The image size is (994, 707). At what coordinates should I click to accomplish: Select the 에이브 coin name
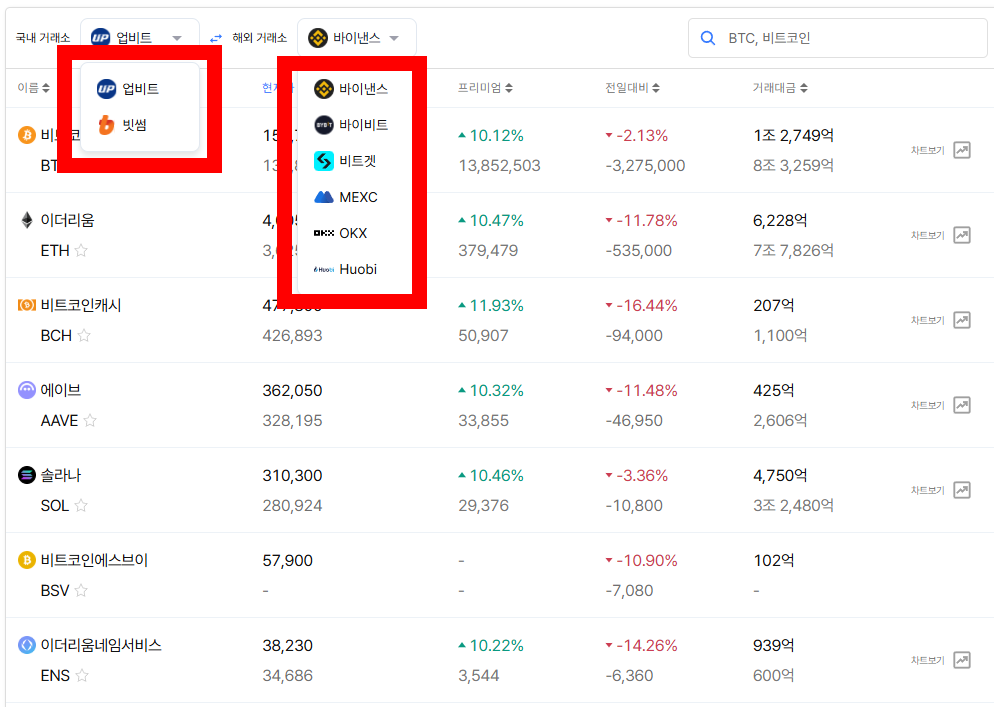click(61, 390)
